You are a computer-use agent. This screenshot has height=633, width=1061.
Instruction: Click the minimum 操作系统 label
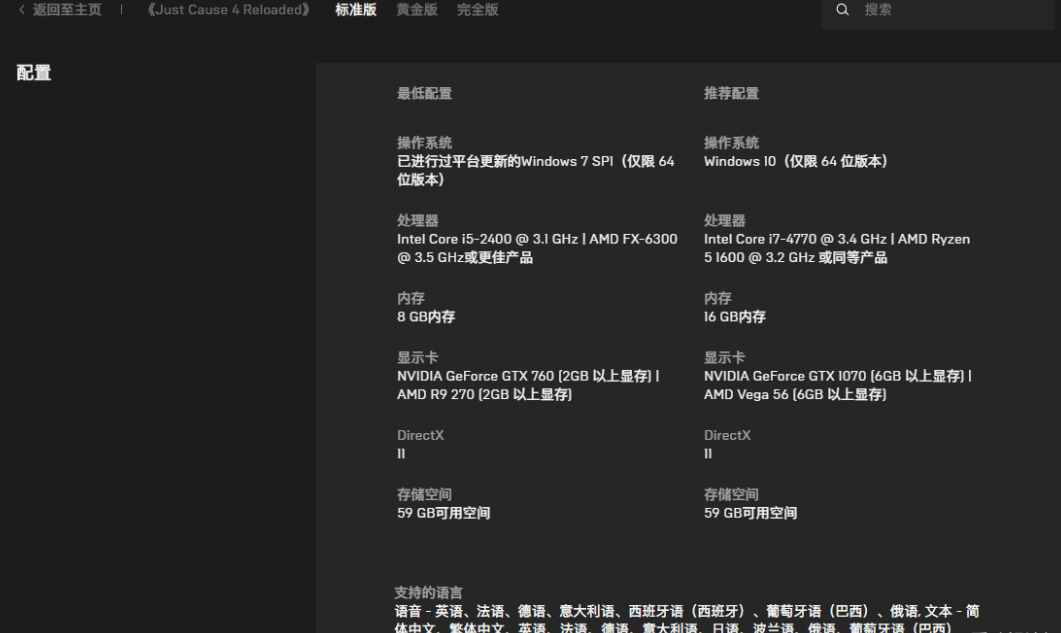coord(424,143)
